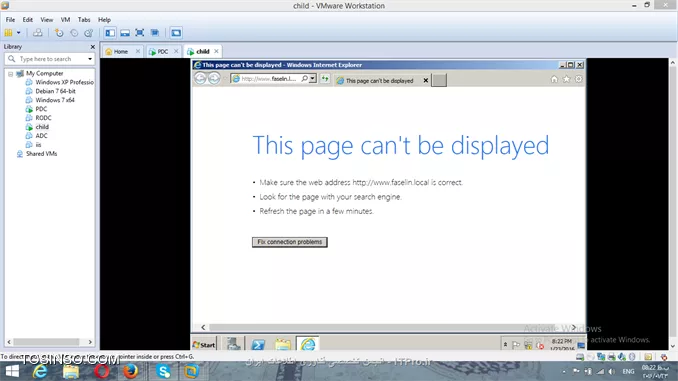The image size is (678, 381).
Task: Click the horizontal scrollbar in the browser page
Action: (389, 327)
